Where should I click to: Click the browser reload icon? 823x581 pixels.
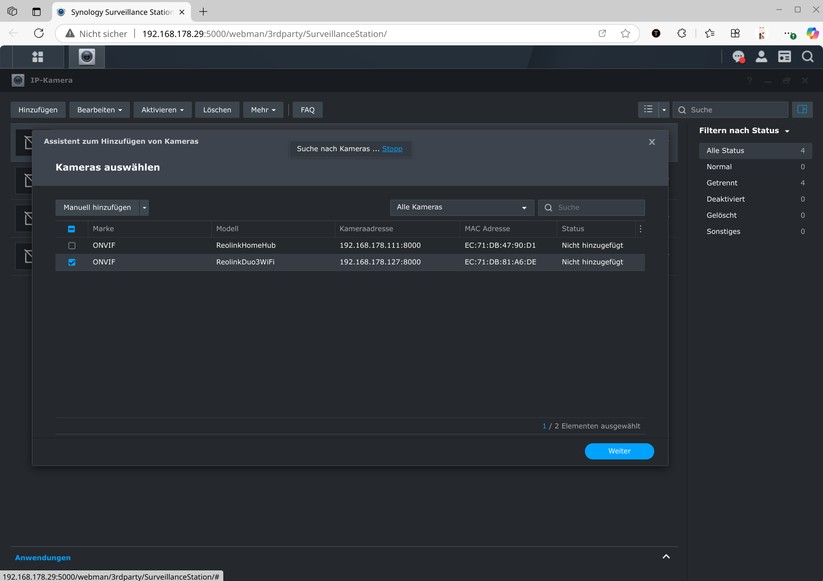38,32
